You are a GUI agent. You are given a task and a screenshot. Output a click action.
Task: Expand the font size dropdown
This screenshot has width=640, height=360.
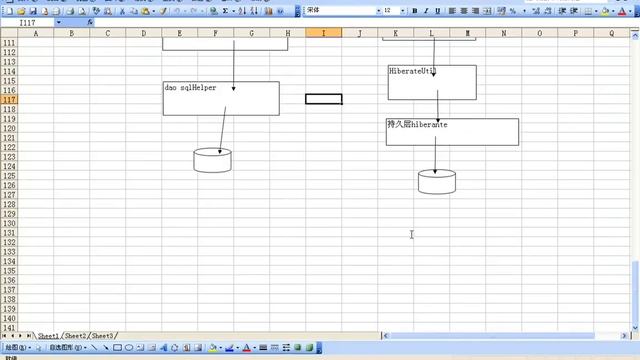[402, 11]
